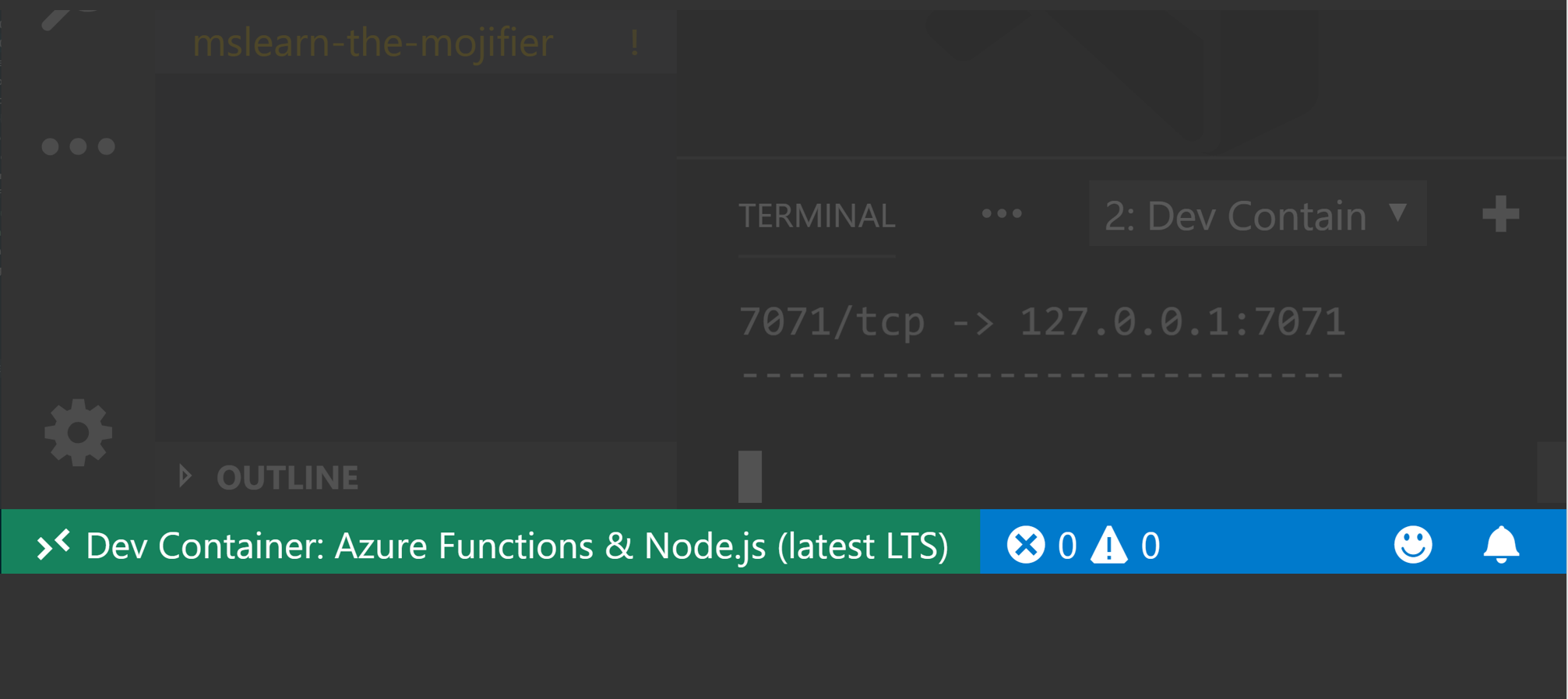Open remote menu from Dev Container label
The height and width of the screenshot is (699, 1568).
(516, 545)
